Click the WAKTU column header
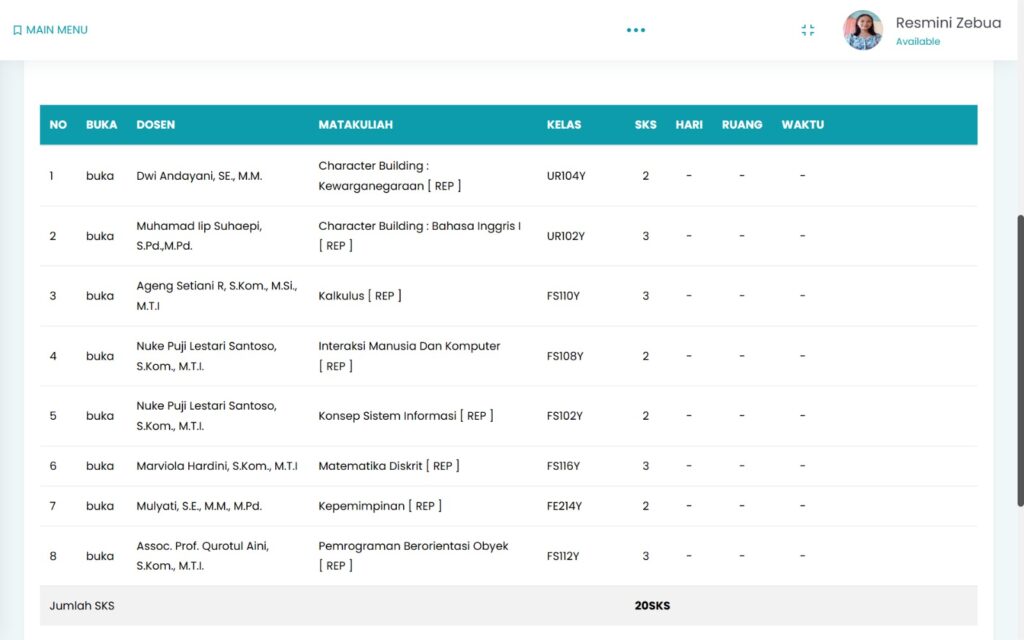The width and height of the screenshot is (1024, 640). pos(803,125)
